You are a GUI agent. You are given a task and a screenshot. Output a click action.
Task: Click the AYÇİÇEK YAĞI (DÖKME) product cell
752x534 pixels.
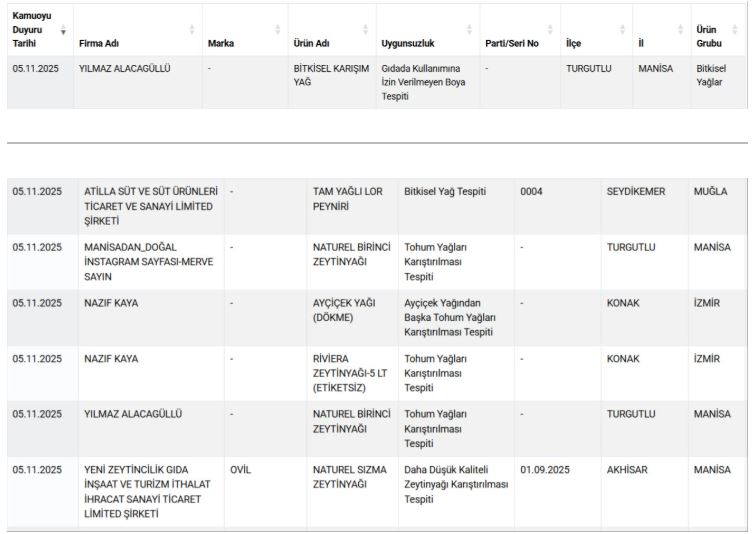click(346, 310)
